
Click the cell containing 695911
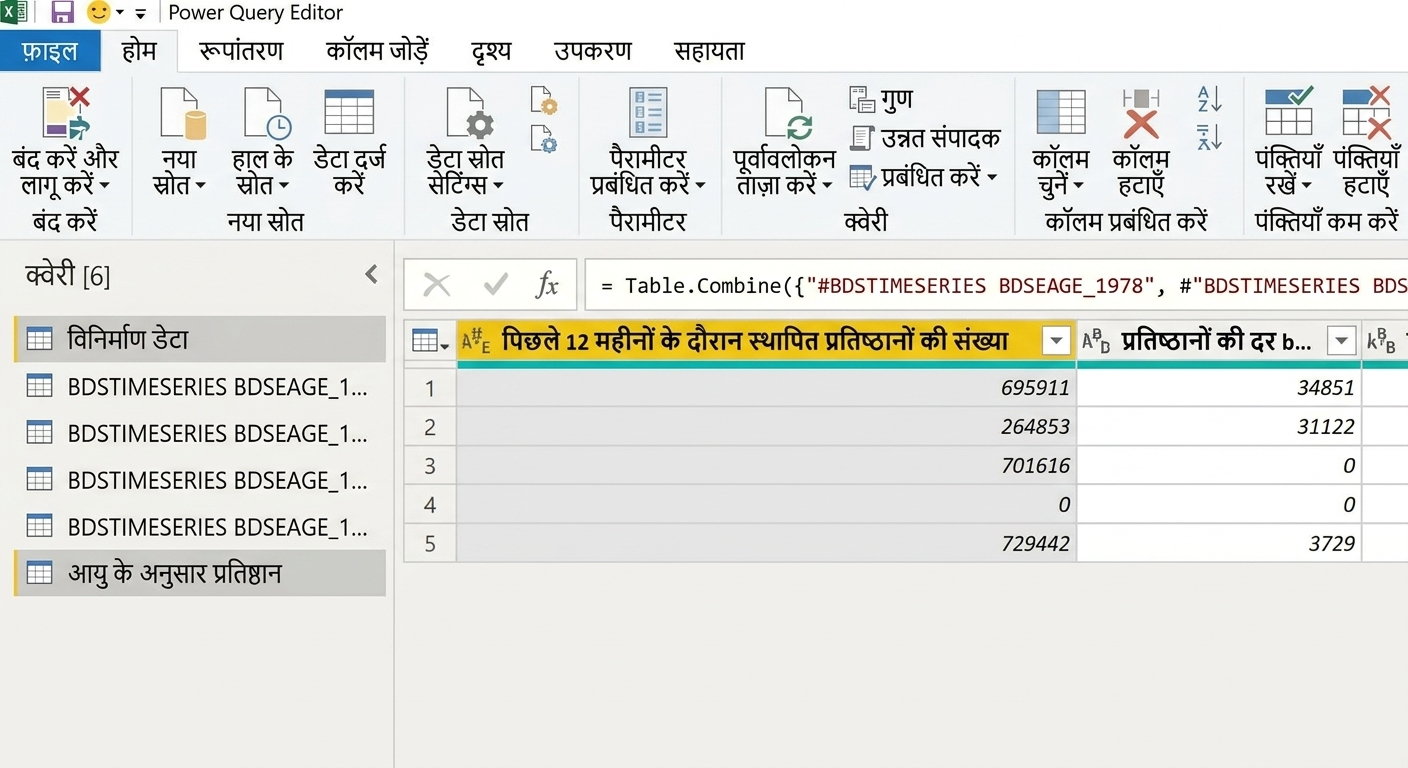[x=766, y=387]
